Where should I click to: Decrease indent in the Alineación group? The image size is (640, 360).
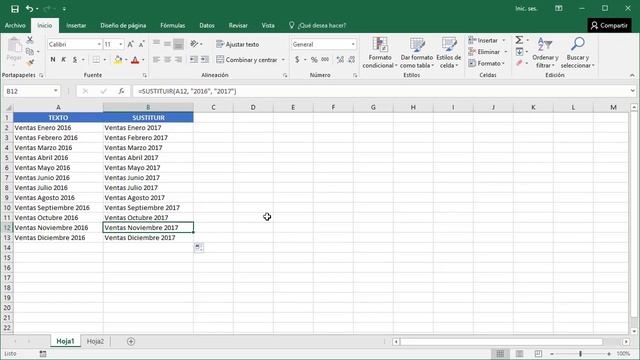coord(193,60)
